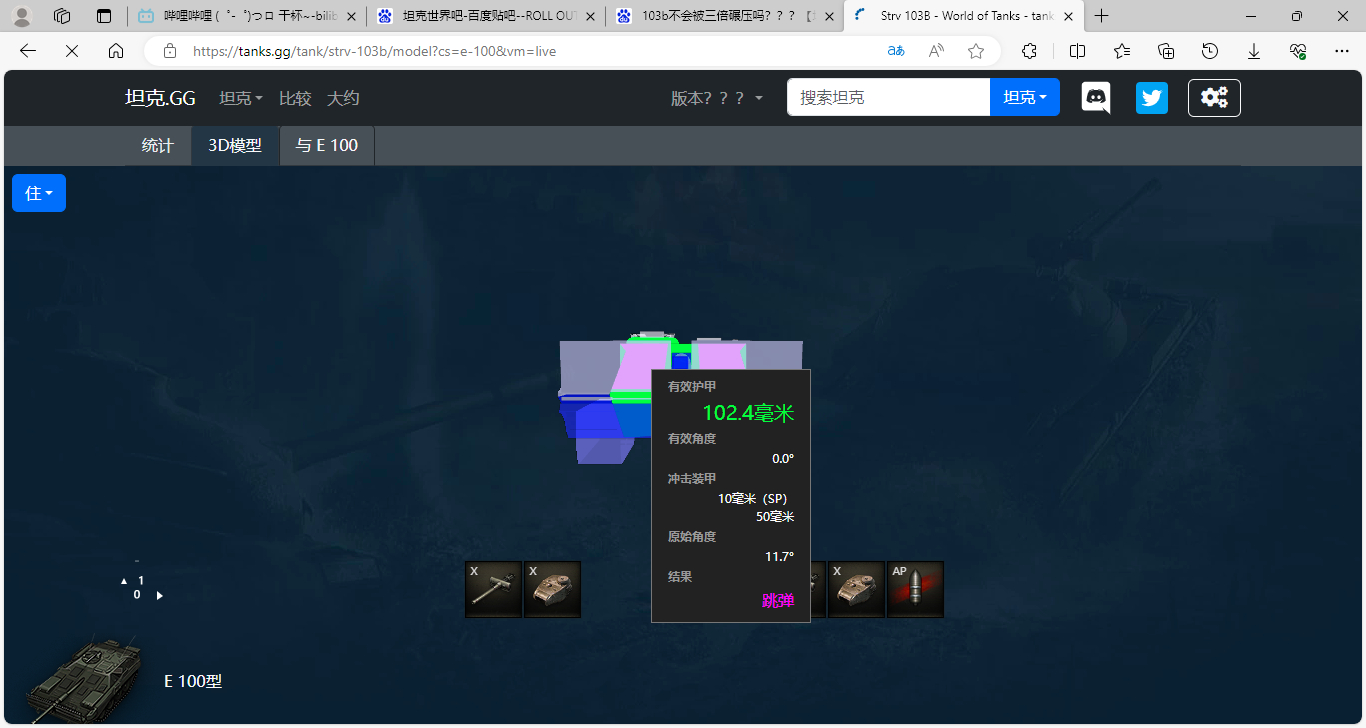Open browser settings and more menu
This screenshot has height=728, width=1366.
pyautogui.click(x=1342, y=51)
